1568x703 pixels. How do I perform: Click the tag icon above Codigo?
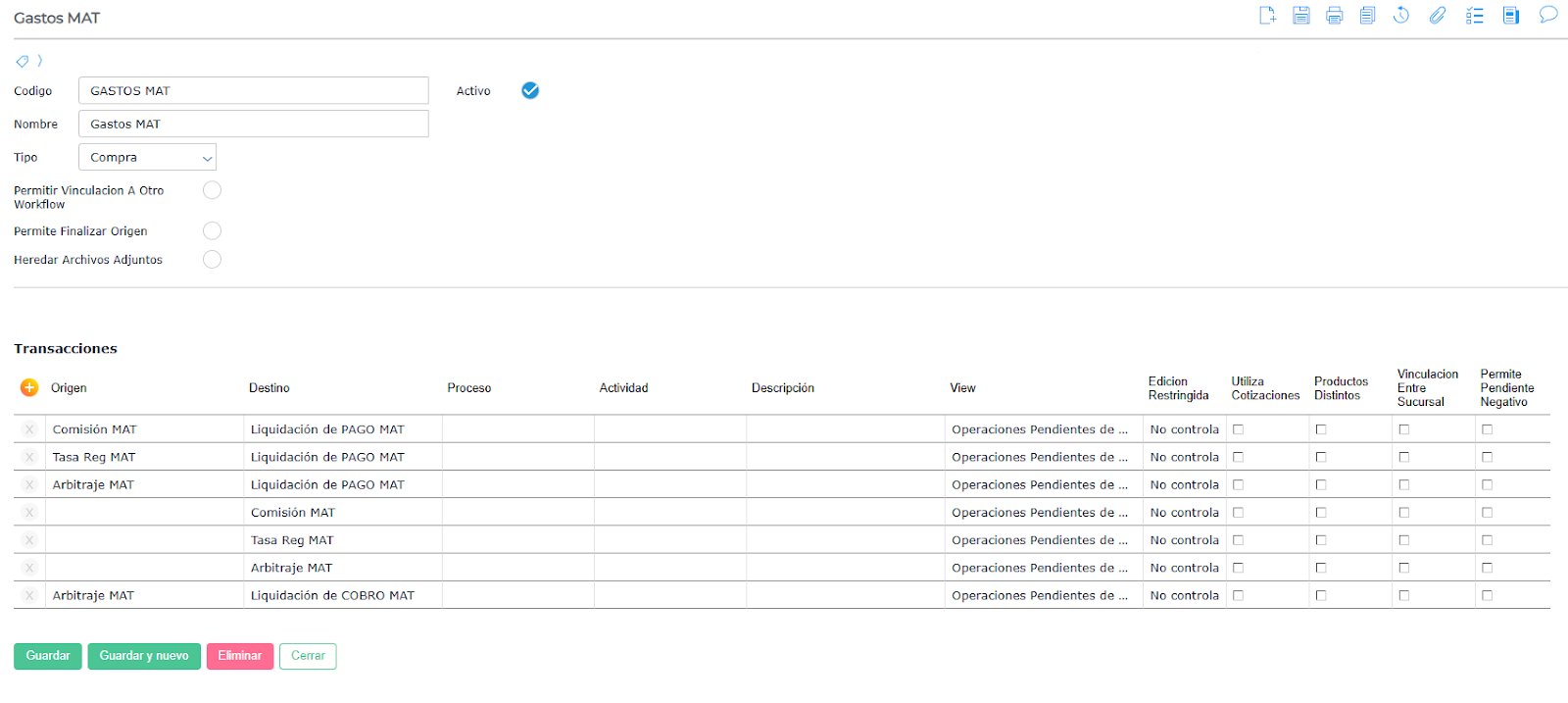[22, 61]
